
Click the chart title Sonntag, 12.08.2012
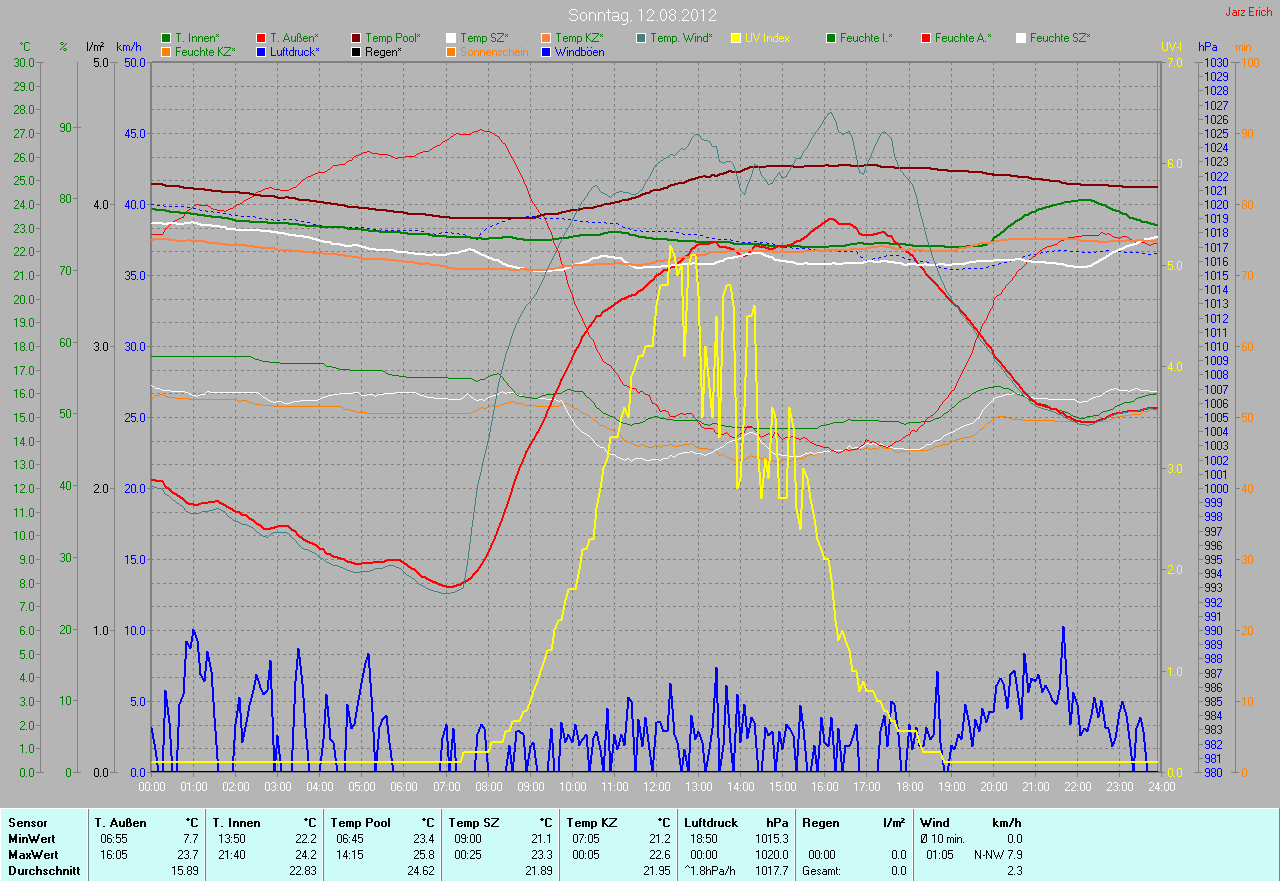pos(640,15)
